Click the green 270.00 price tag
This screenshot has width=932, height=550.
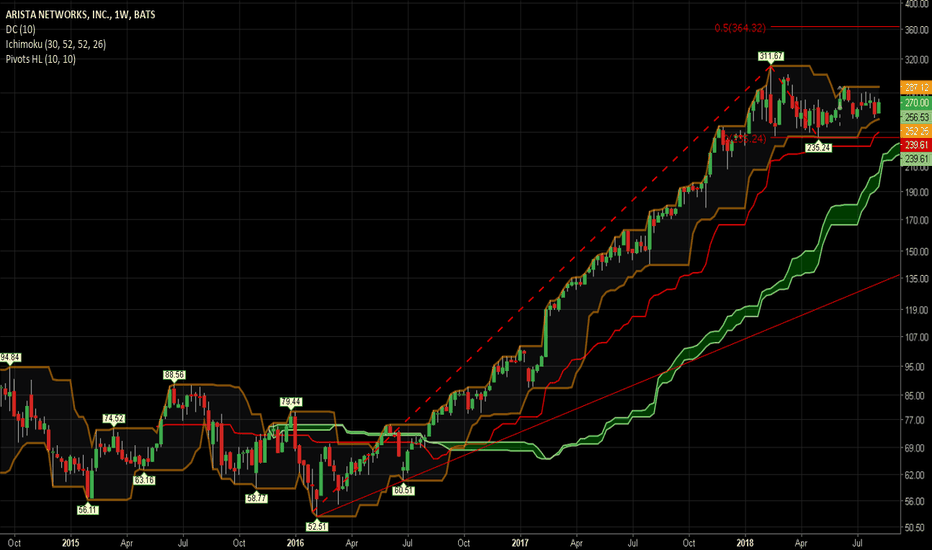pyautogui.click(x=916, y=102)
